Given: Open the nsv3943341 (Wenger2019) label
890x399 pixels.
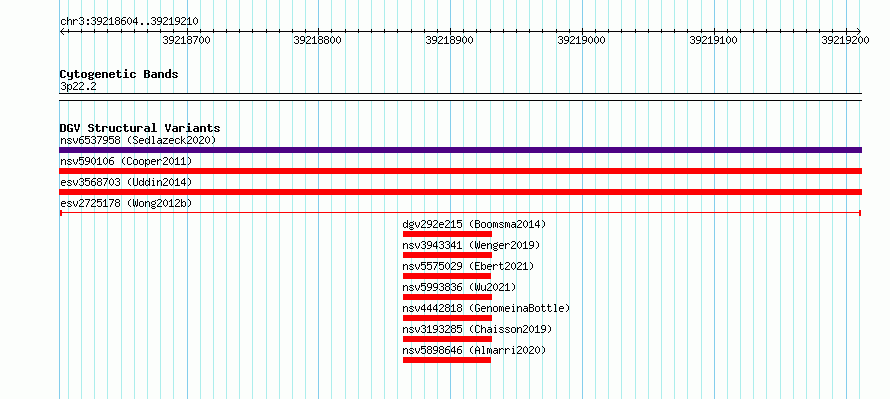Looking at the screenshot, I should click(x=471, y=245).
